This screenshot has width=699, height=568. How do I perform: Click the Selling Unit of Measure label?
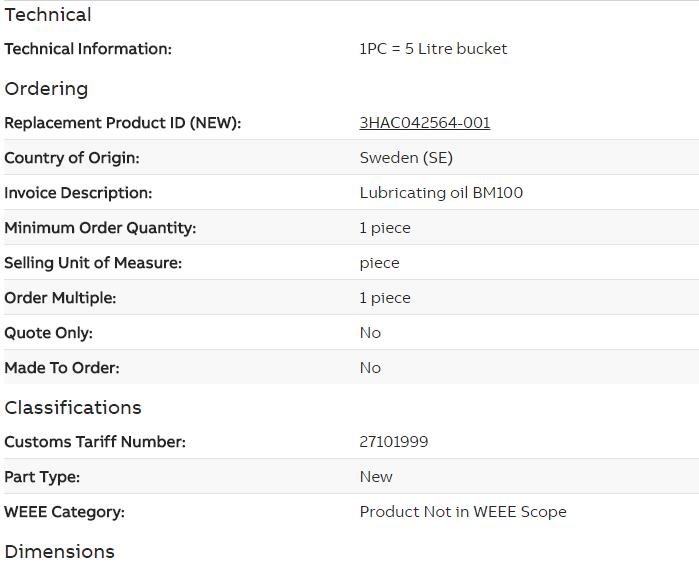click(x=93, y=263)
